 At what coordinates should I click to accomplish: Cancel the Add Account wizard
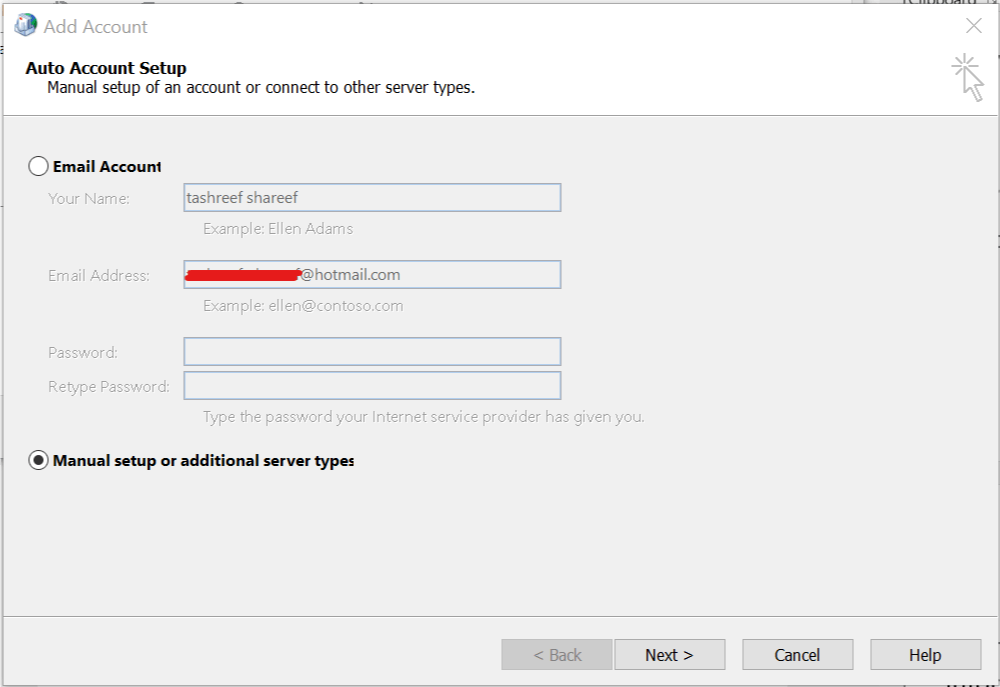pos(797,654)
